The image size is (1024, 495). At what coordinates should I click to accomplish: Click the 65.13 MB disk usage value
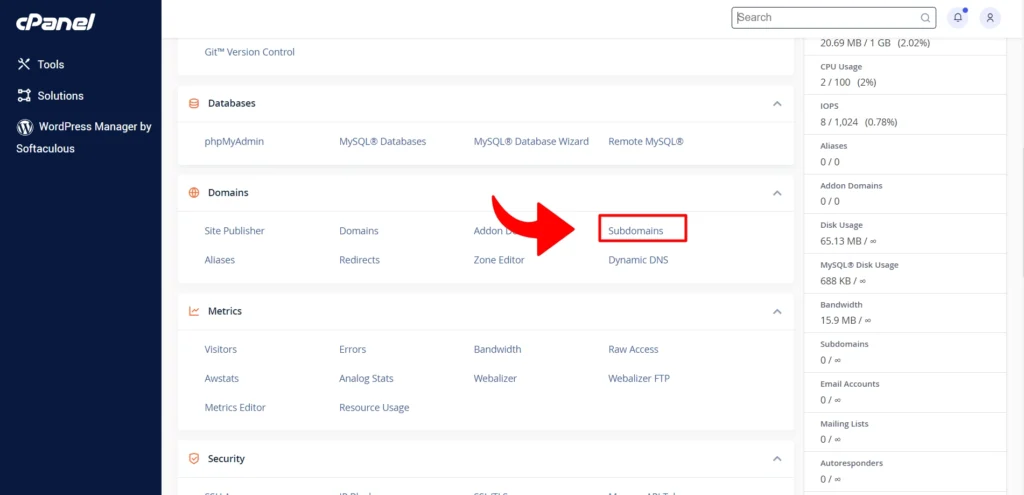tap(848, 241)
